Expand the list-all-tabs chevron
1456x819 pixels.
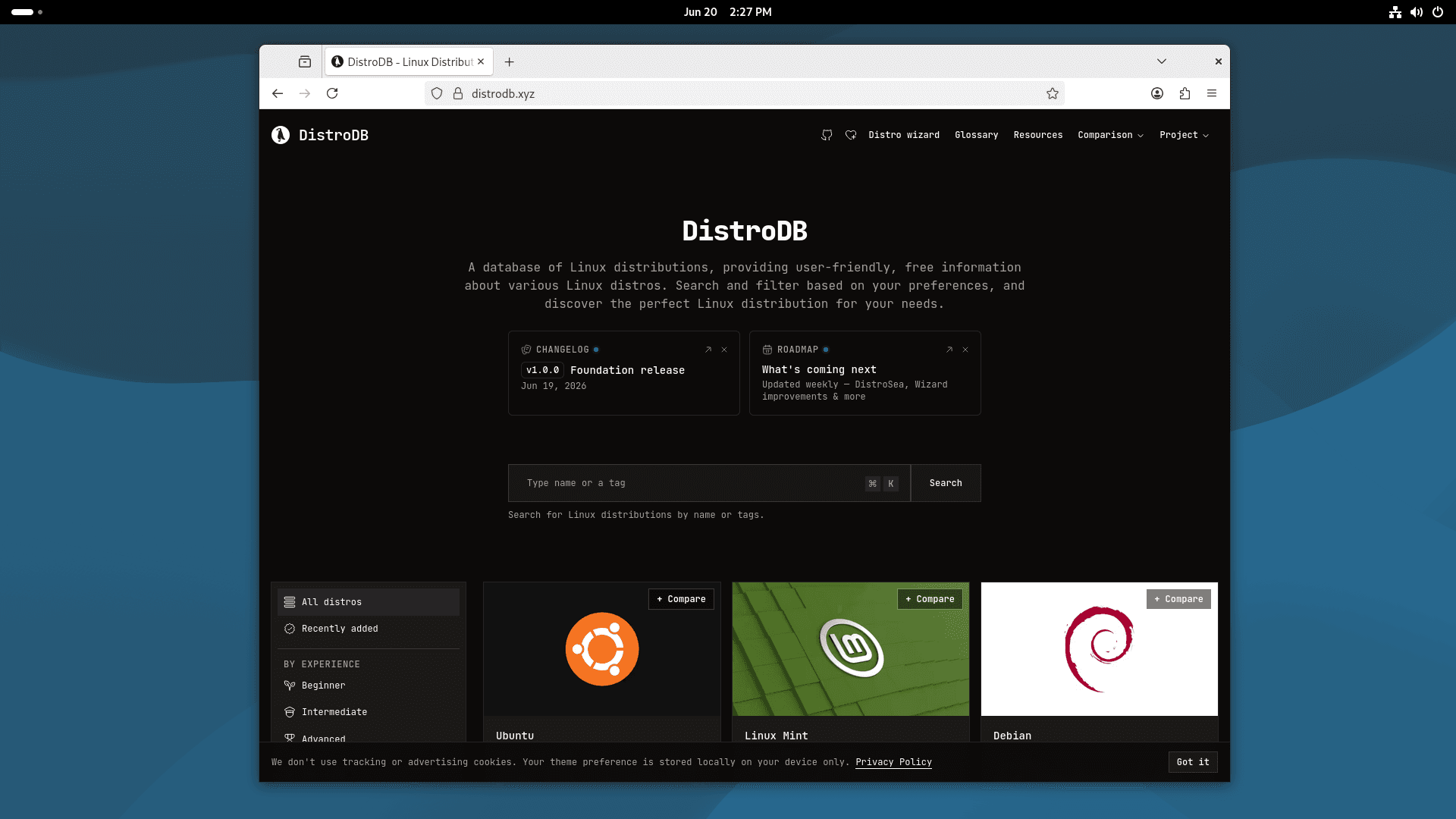point(1162,61)
